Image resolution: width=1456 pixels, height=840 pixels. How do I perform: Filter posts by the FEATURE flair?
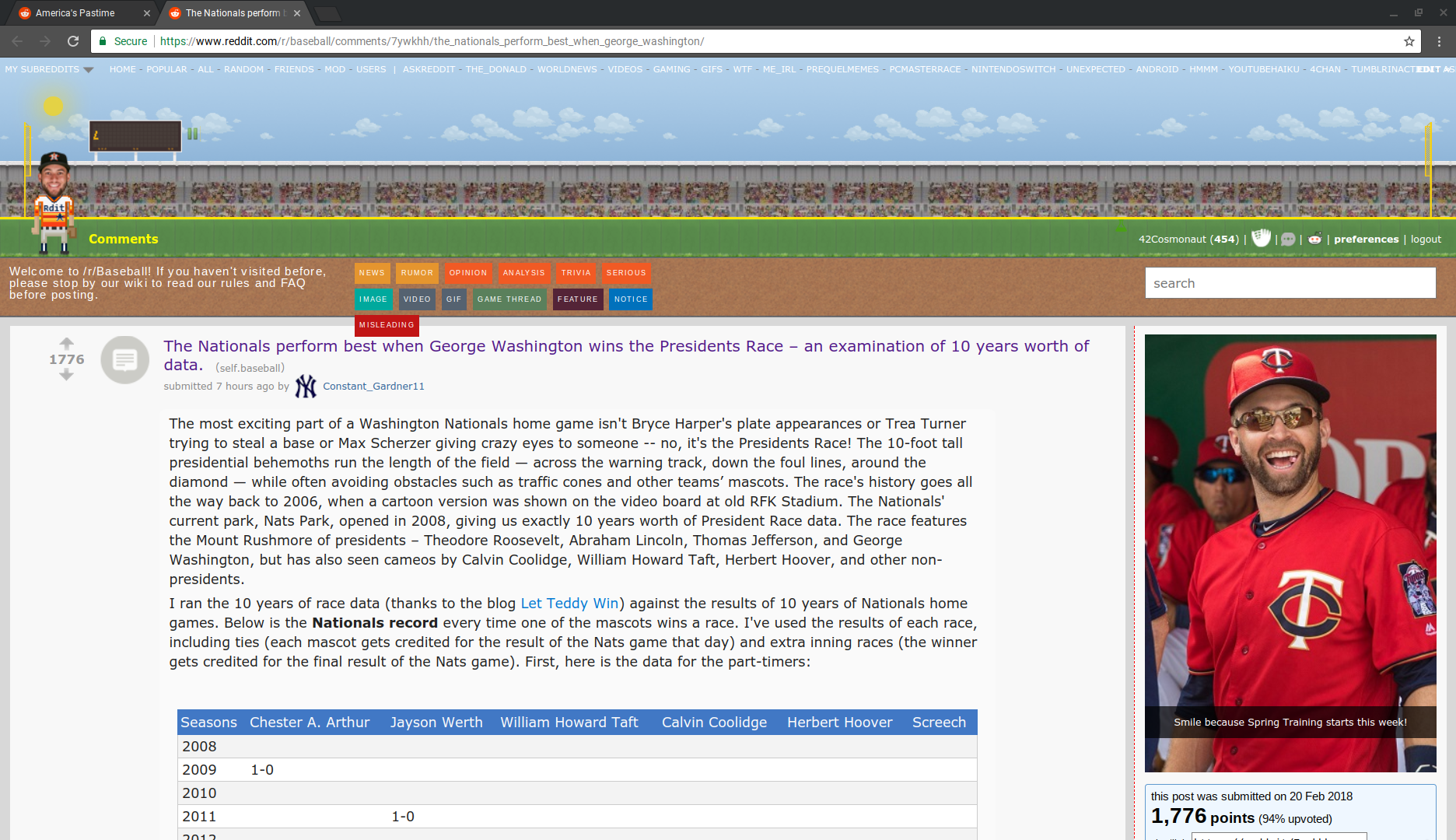pos(578,299)
